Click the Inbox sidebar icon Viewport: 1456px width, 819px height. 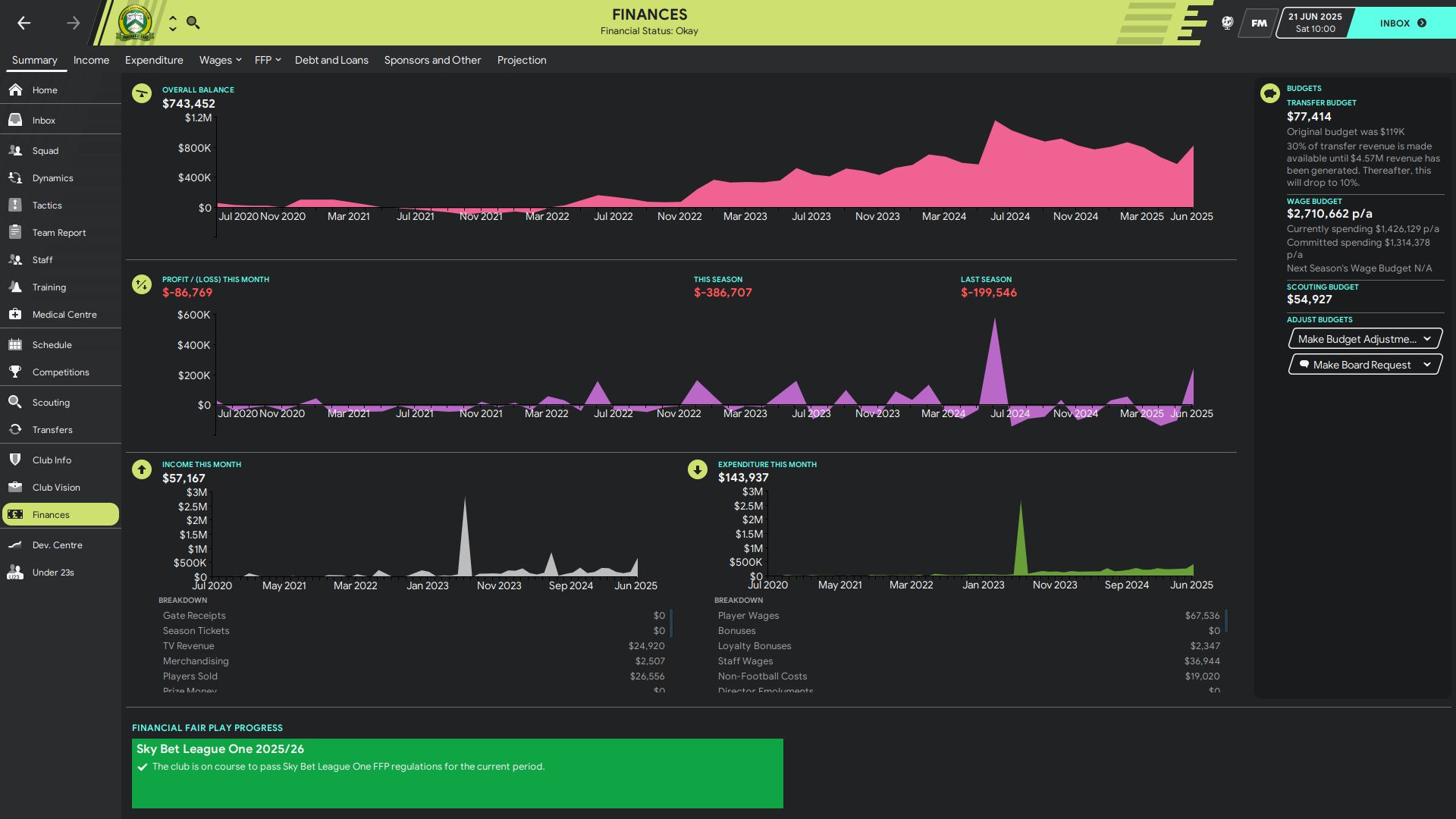point(15,120)
